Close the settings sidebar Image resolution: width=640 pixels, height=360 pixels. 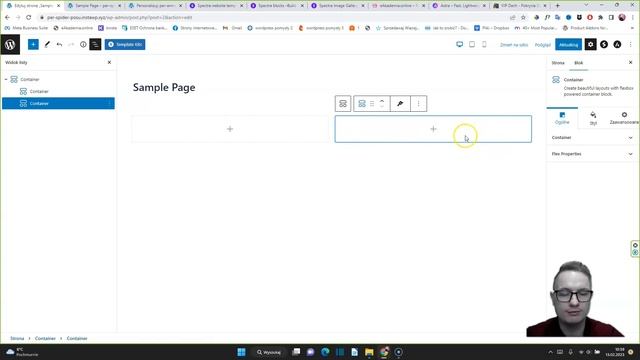click(x=631, y=62)
